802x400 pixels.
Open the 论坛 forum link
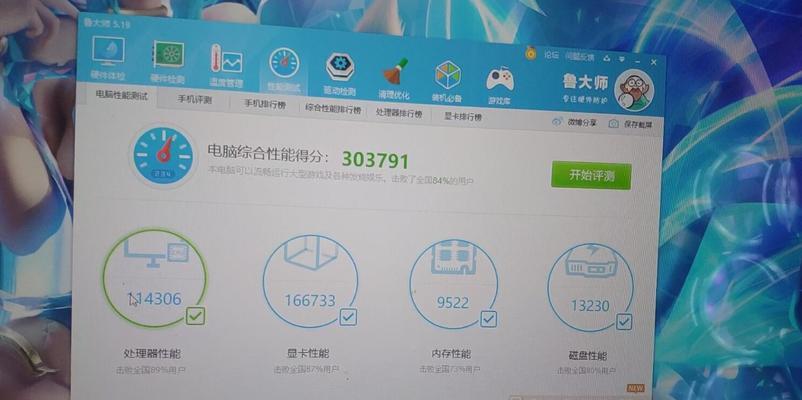(x=551, y=55)
